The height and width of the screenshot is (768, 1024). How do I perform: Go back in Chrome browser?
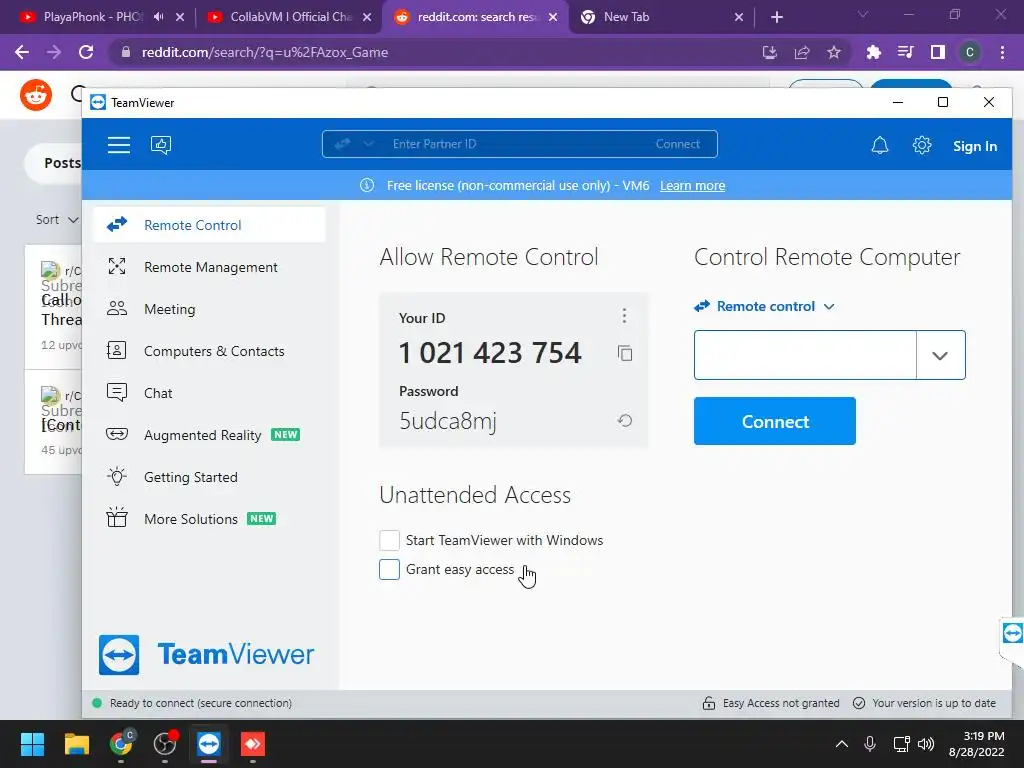(x=22, y=52)
